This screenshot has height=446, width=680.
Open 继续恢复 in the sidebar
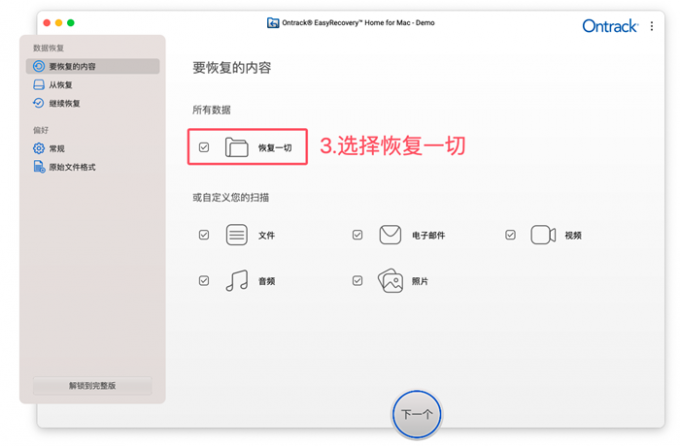(x=92, y=103)
